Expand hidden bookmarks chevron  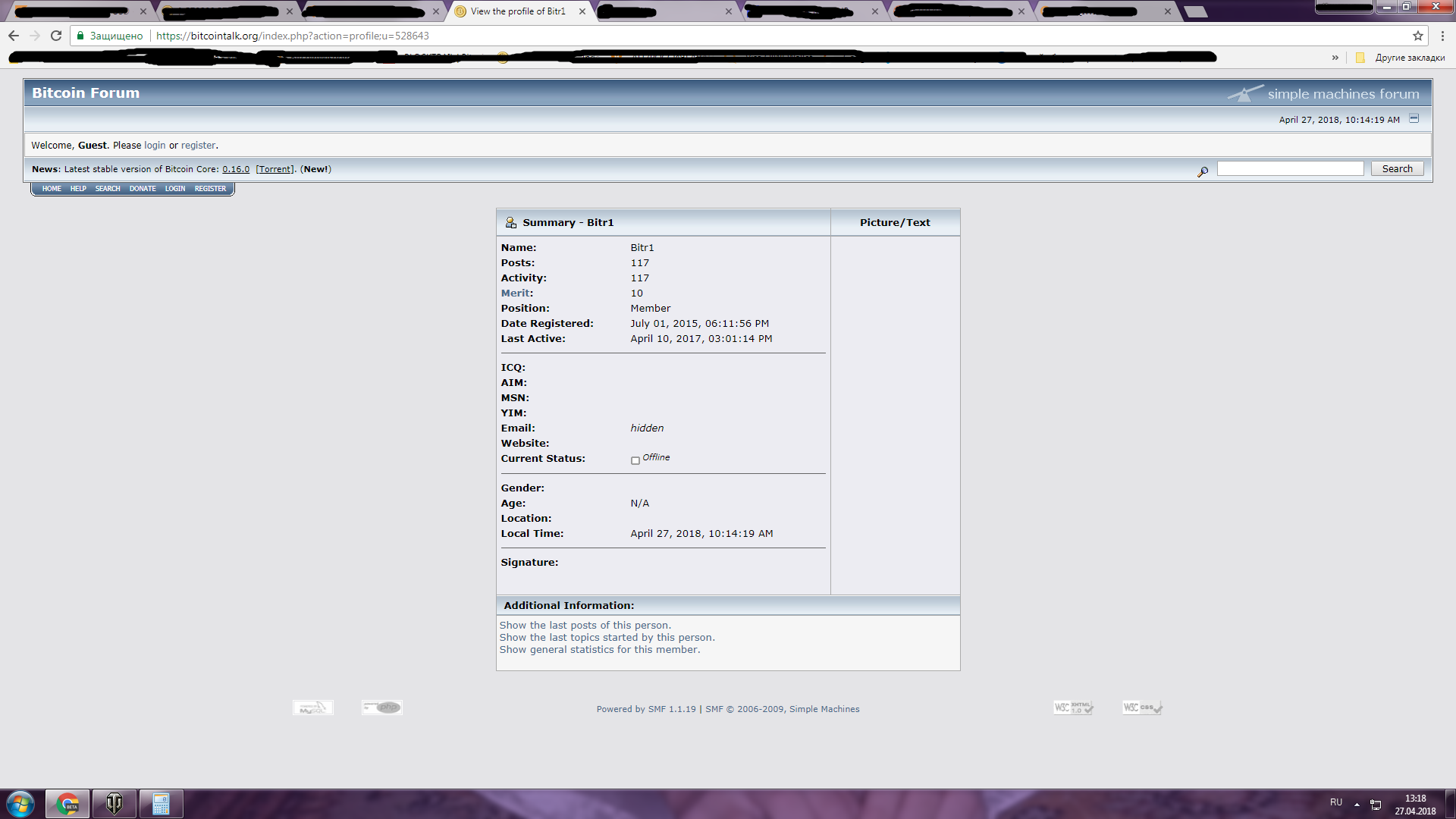pos(1335,58)
